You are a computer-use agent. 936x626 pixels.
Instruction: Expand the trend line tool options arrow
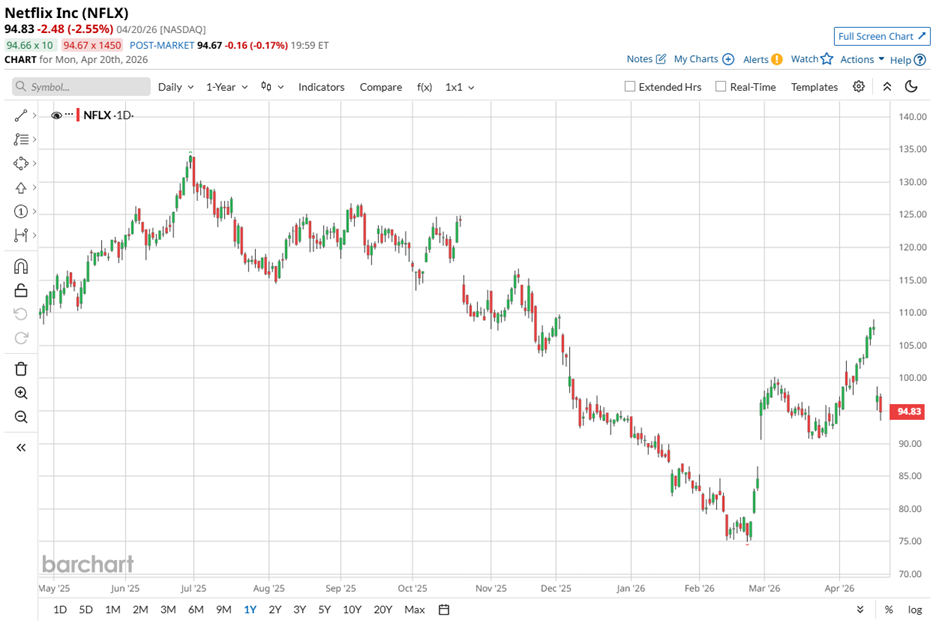[35, 115]
